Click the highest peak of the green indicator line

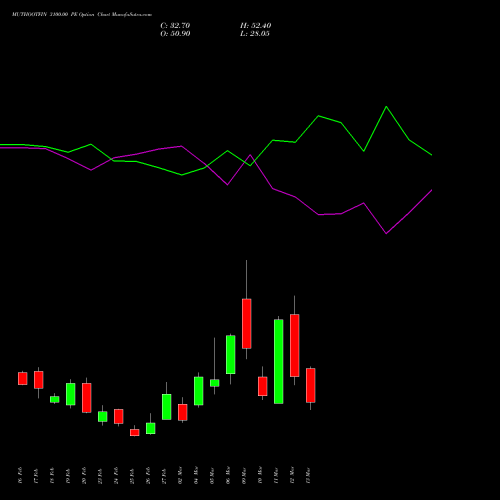point(386,107)
